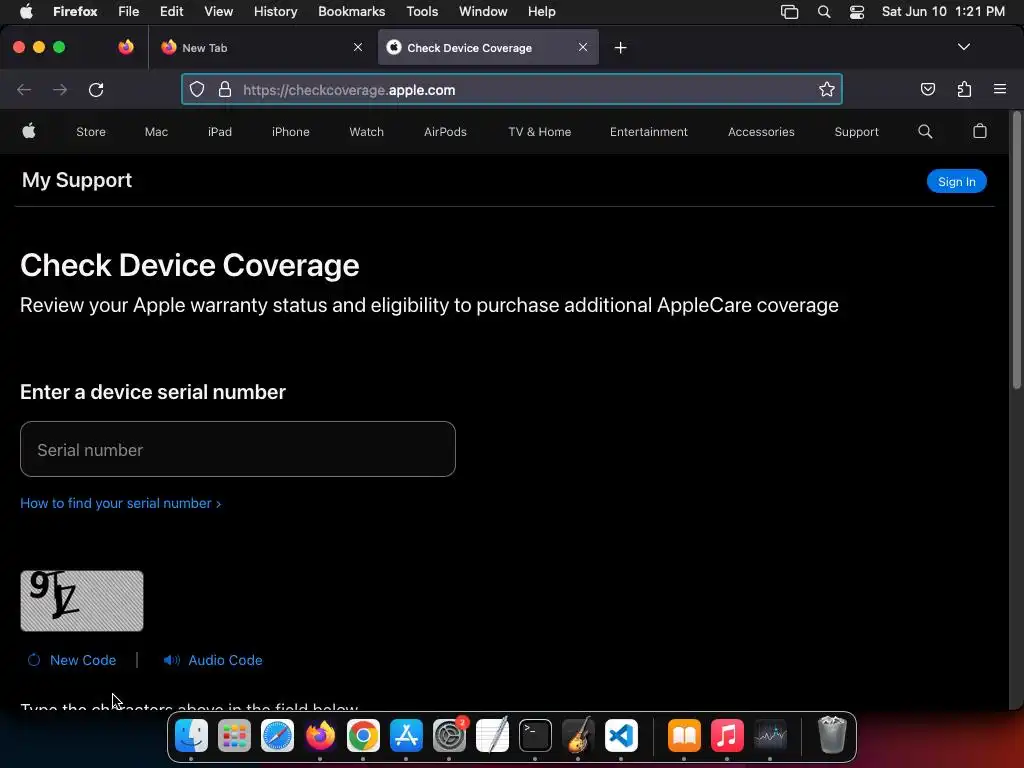The image size is (1024, 768).
Task: Open Launchpad from the Dock
Action: (234, 735)
